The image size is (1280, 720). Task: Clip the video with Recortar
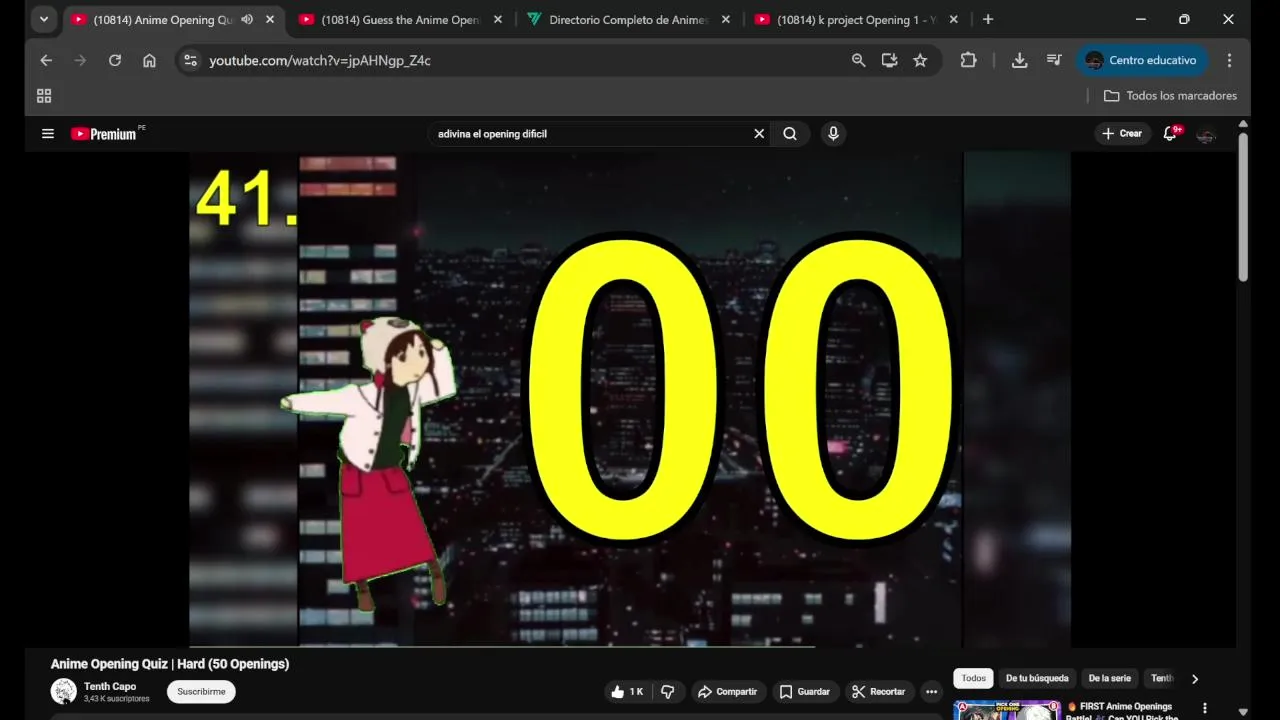(879, 691)
